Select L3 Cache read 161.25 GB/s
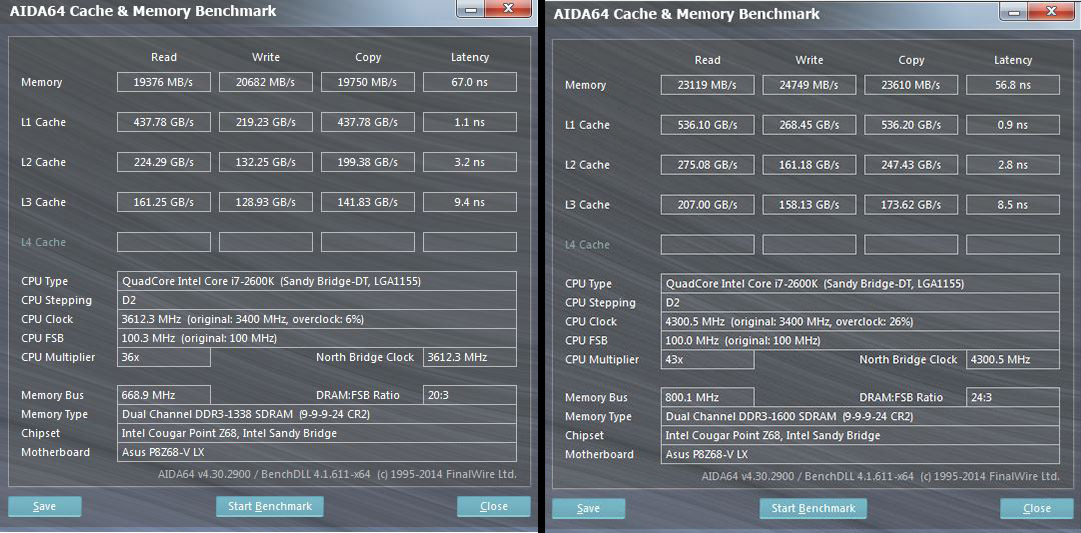The width and height of the screenshot is (1081, 533). click(163, 202)
